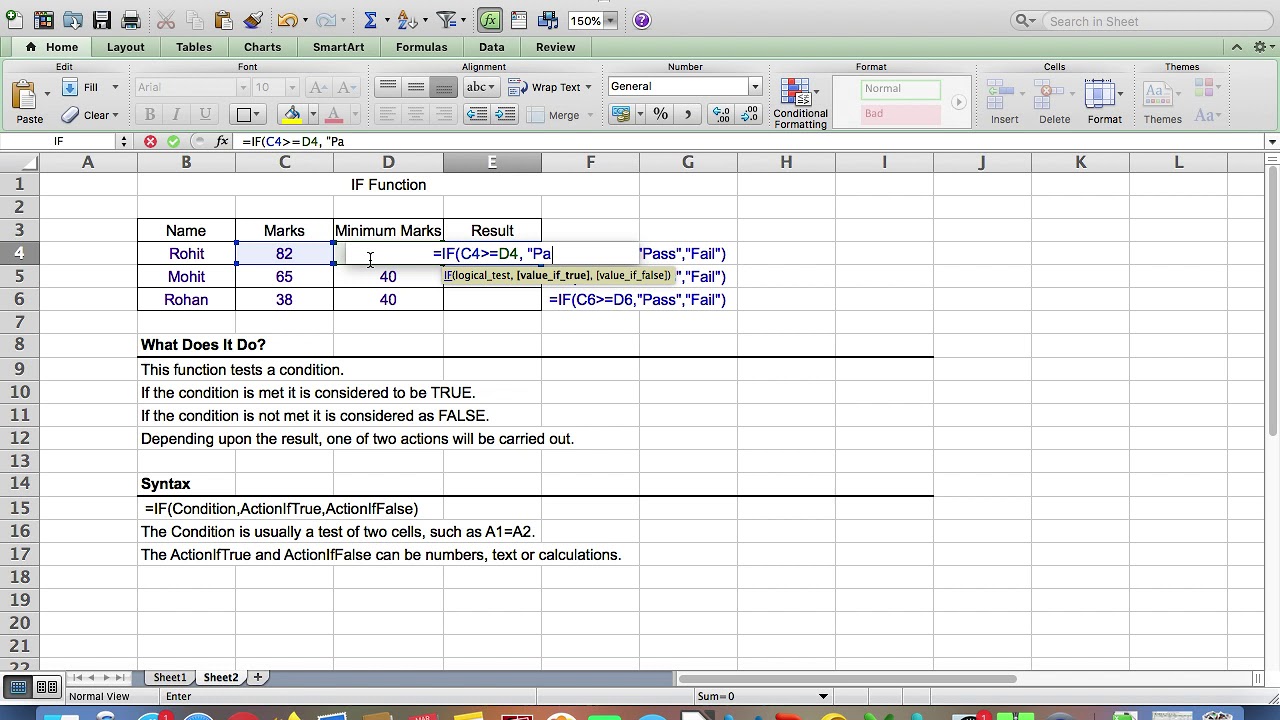
Task: Switch to Sheet1 tab
Action: click(169, 677)
